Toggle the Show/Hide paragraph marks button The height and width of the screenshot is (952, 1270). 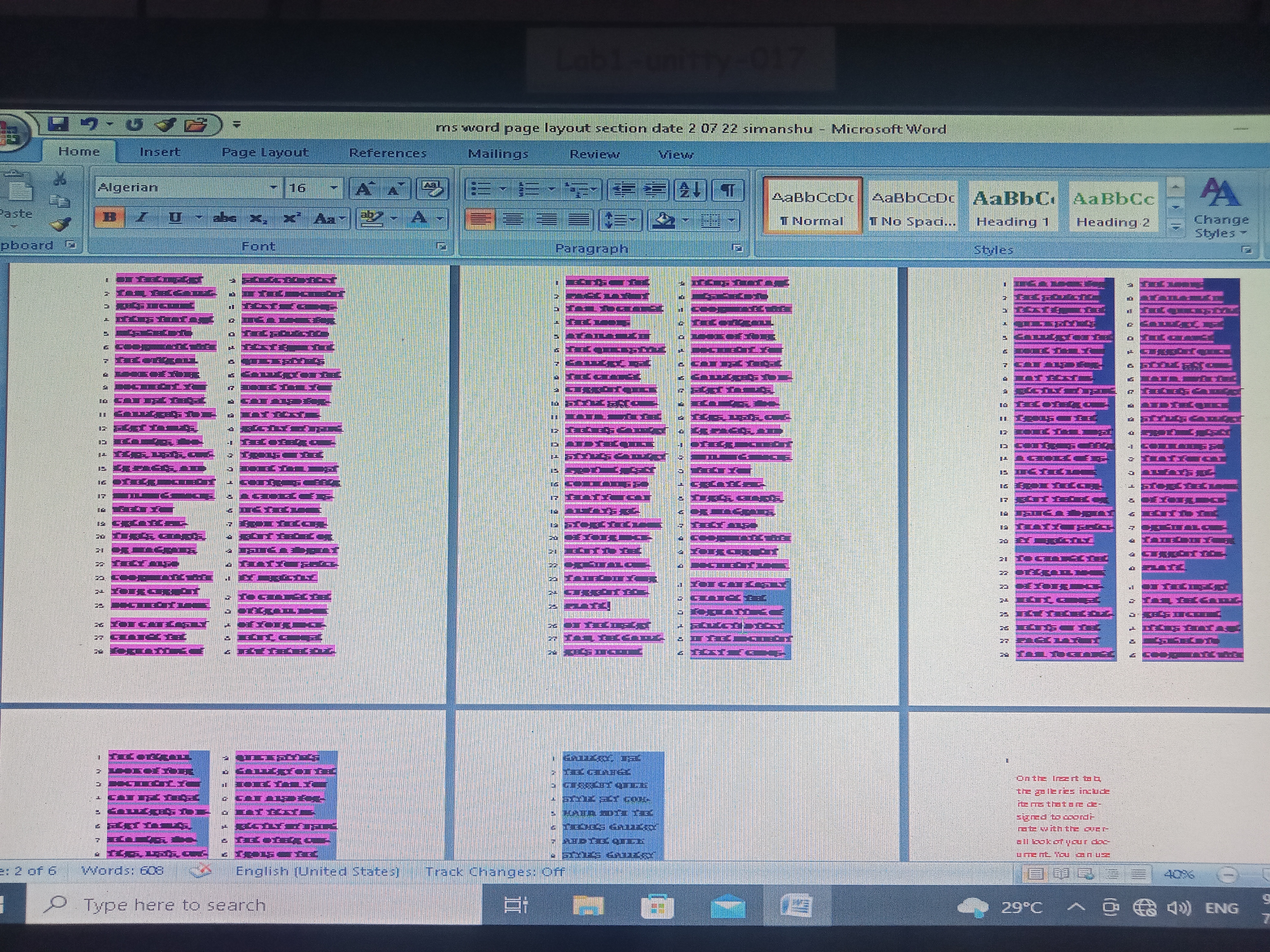(x=728, y=189)
